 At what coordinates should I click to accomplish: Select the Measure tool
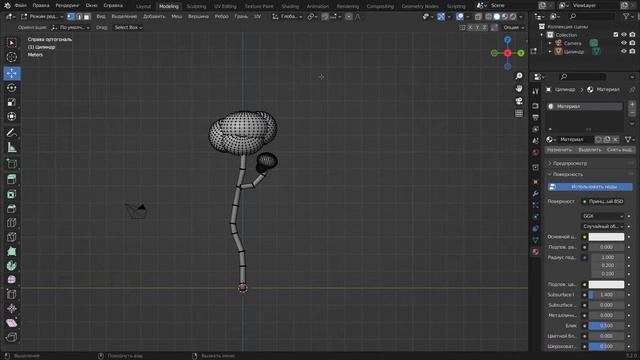pyautogui.click(x=11, y=147)
